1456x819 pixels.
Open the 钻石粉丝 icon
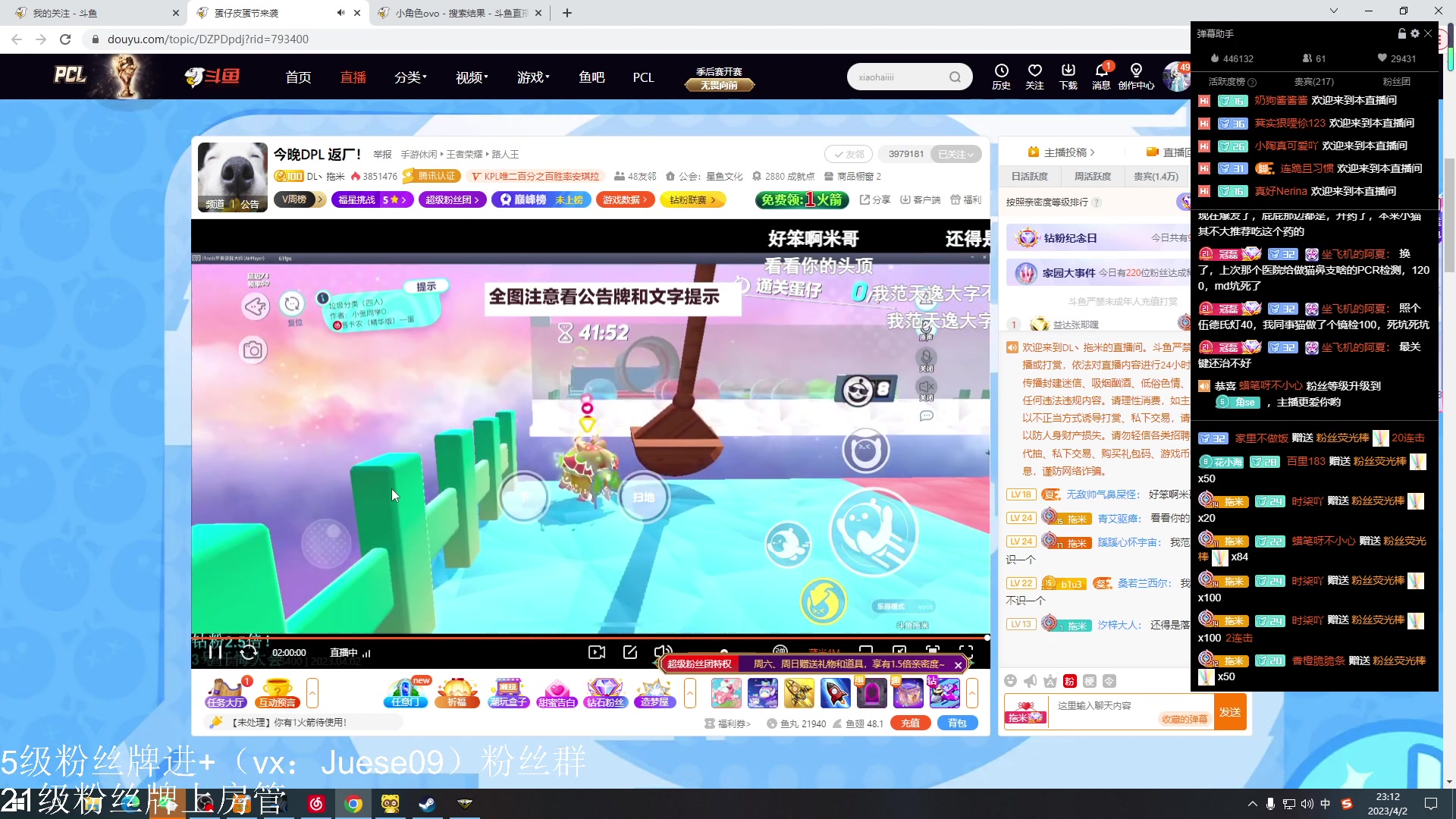(605, 692)
